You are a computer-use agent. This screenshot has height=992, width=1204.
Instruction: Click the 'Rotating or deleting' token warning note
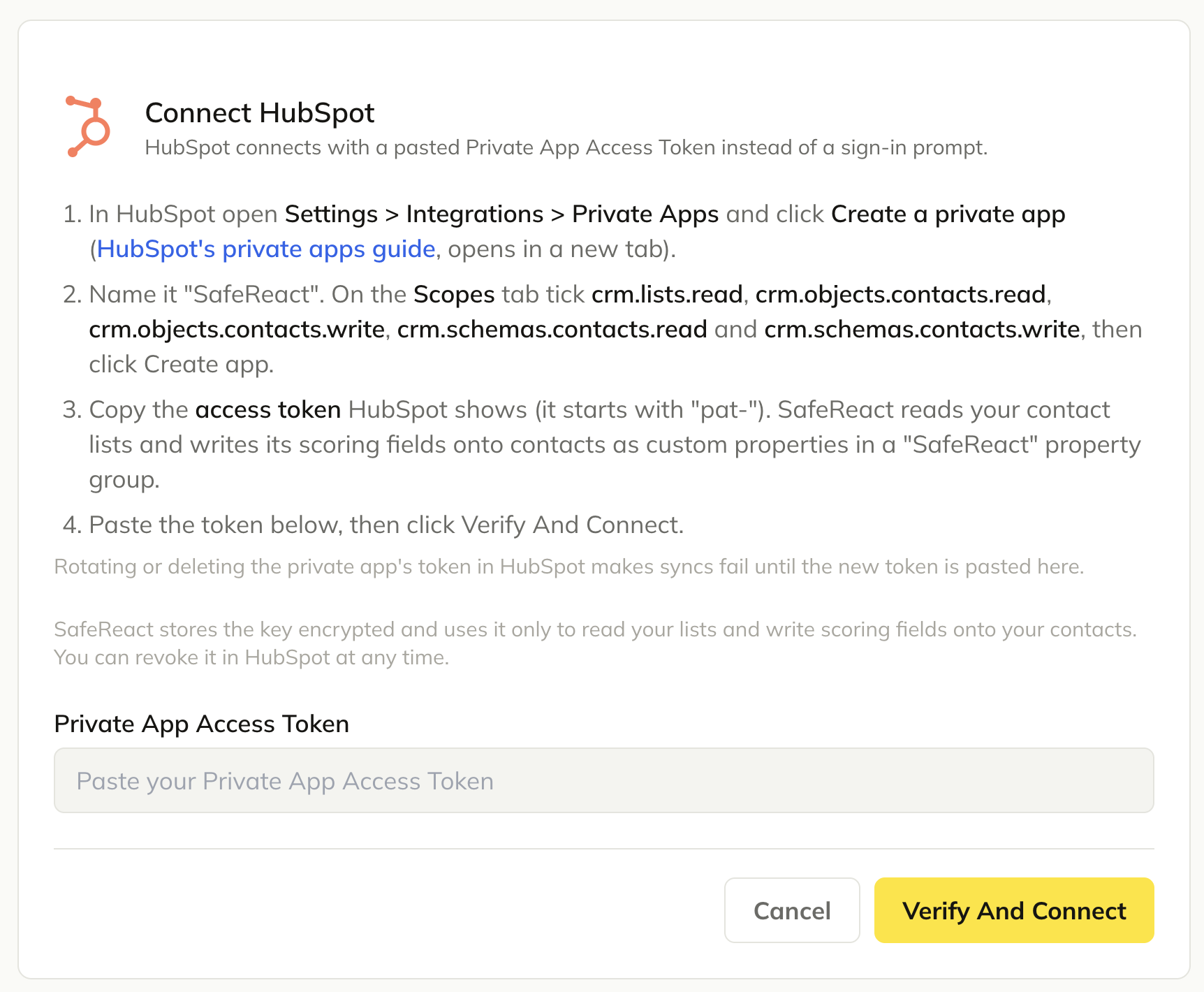pyautogui.click(x=569, y=566)
